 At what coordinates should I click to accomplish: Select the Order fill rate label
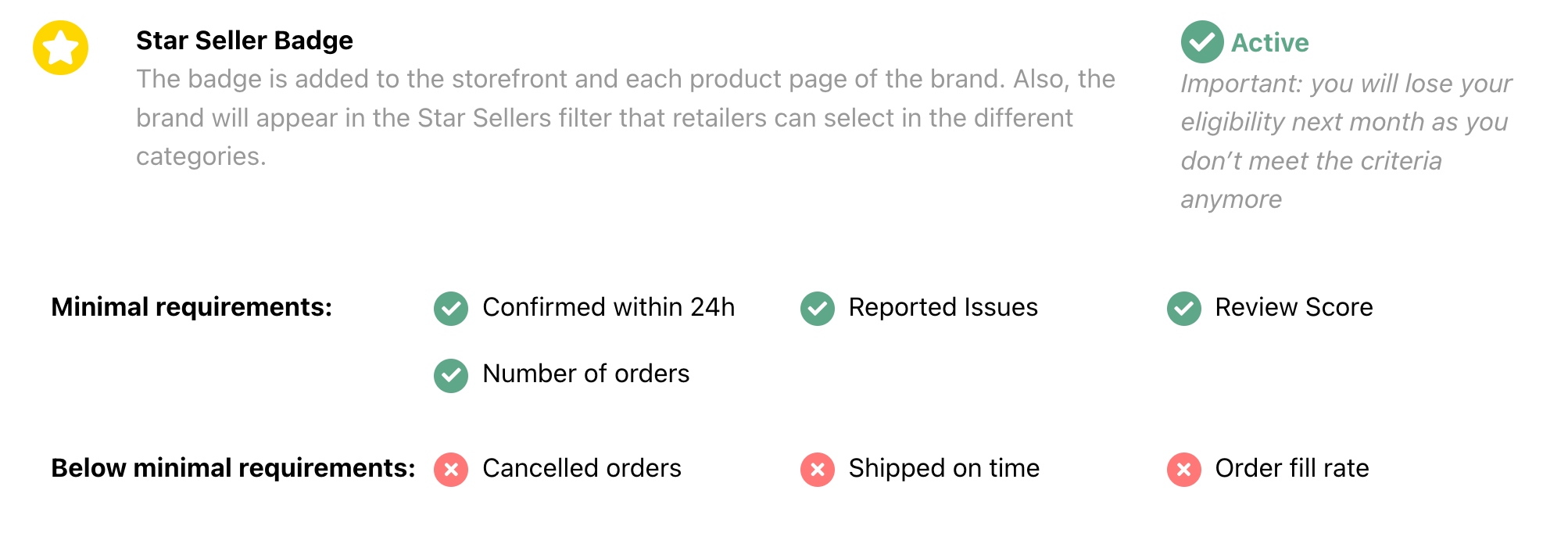click(x=1292, y=468)
